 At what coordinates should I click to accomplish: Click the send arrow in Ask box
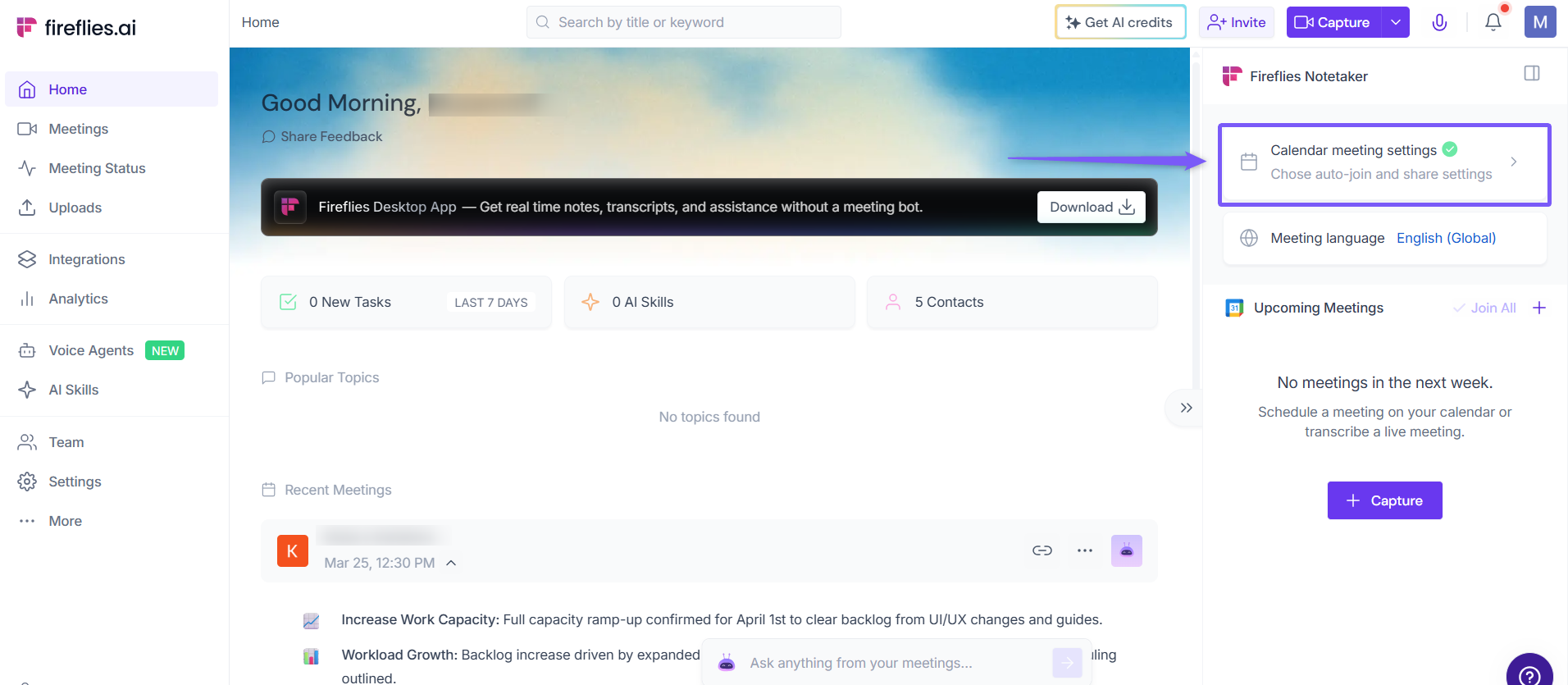tap(1067, 663)
